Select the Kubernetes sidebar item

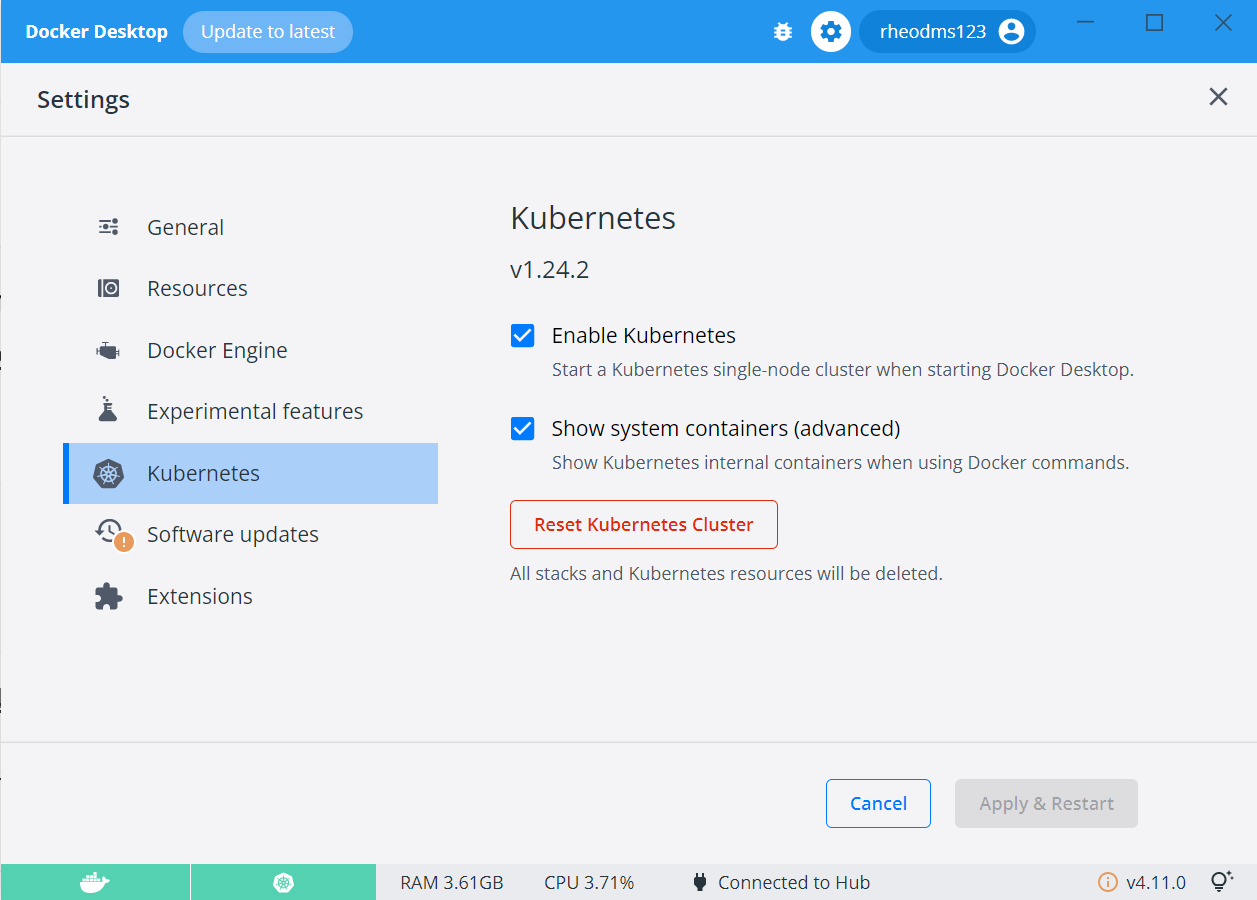pos(250,473)
